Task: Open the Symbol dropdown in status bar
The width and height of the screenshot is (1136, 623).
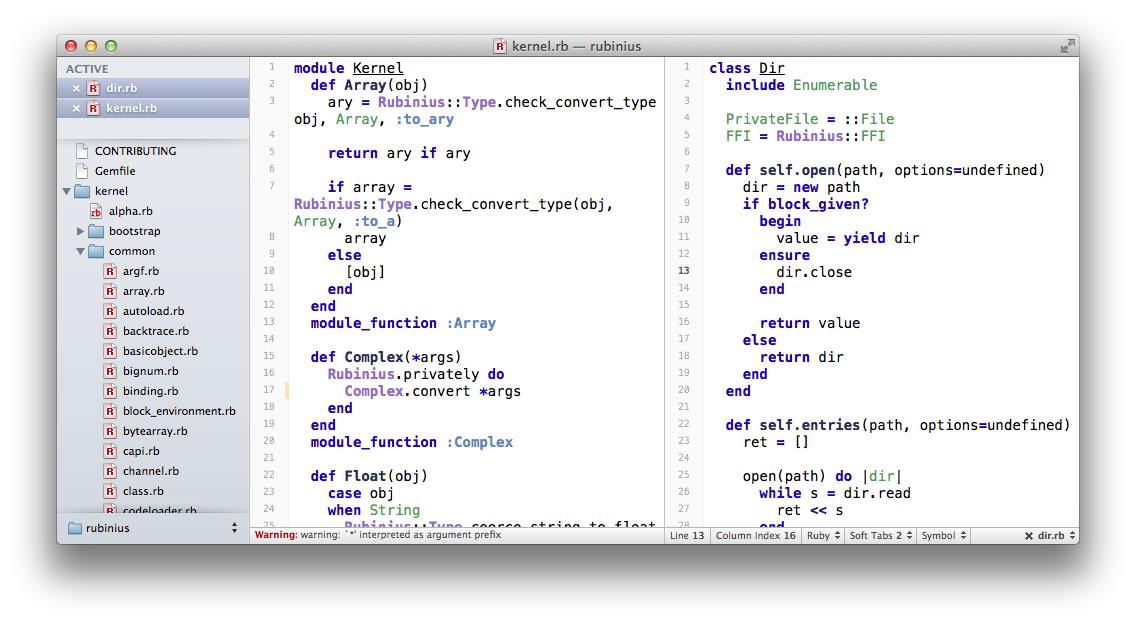Action: tap(943, 535)
